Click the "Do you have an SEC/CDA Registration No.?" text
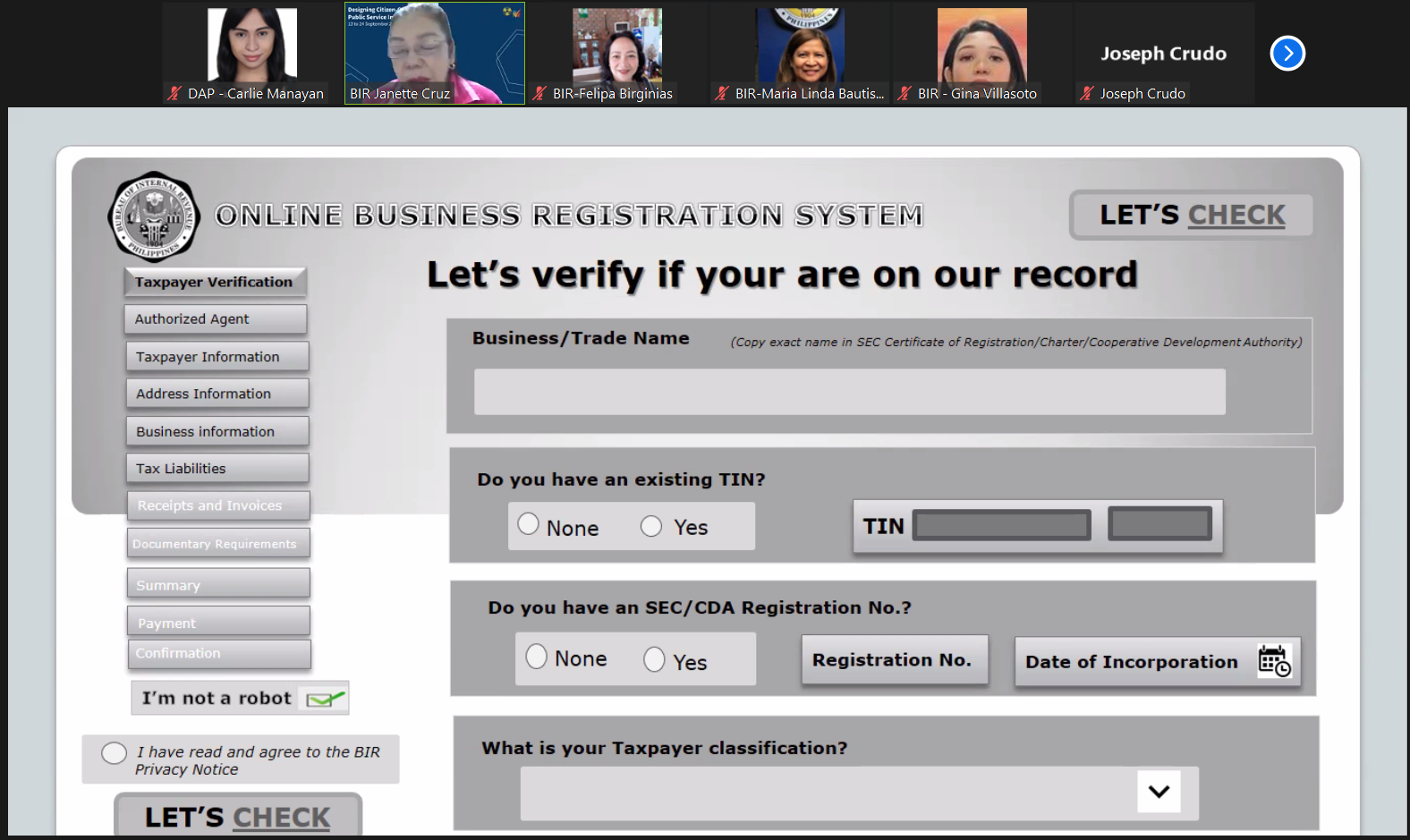This screenshot has width=1410, height=840. click(x=700, y=607)
